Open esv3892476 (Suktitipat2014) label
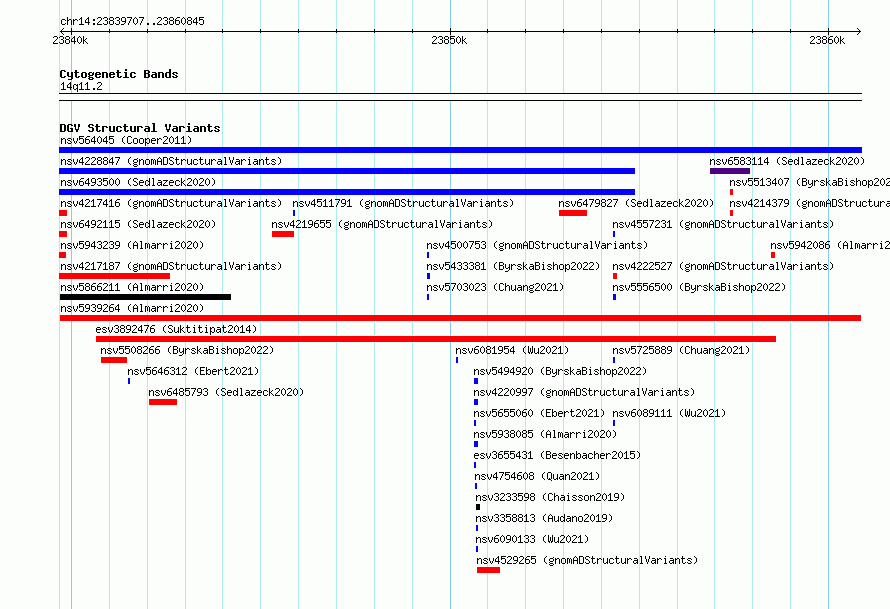The image size is (890, 609). (176, 329)
